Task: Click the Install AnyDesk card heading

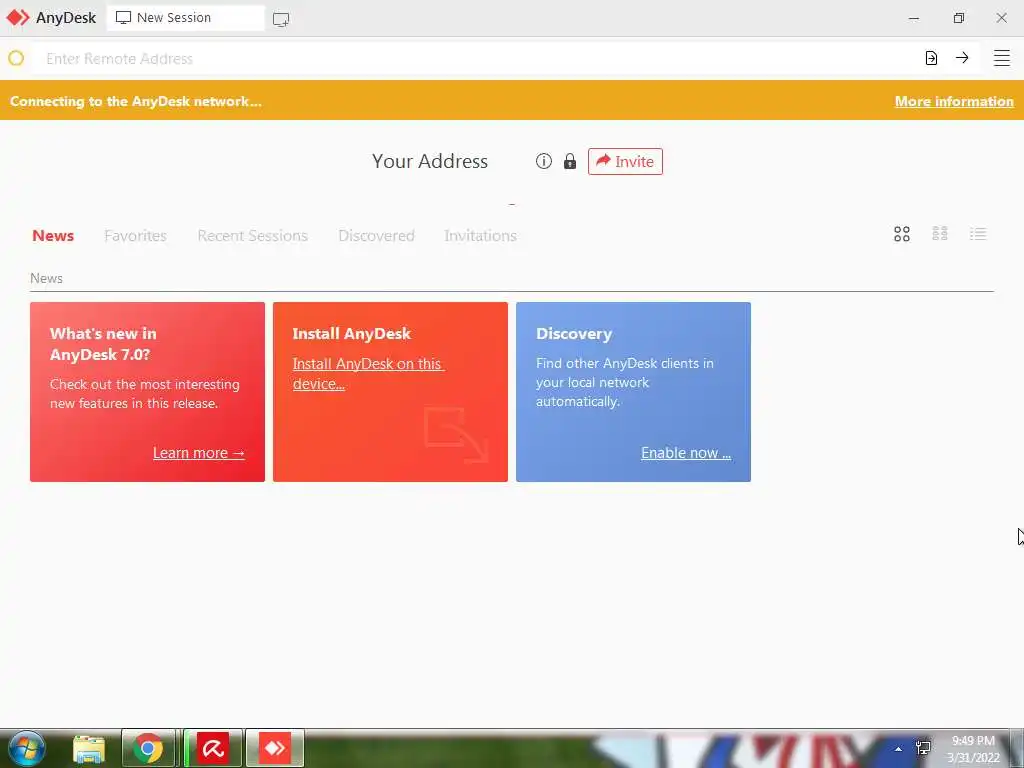Action: (x=351, y=334)
